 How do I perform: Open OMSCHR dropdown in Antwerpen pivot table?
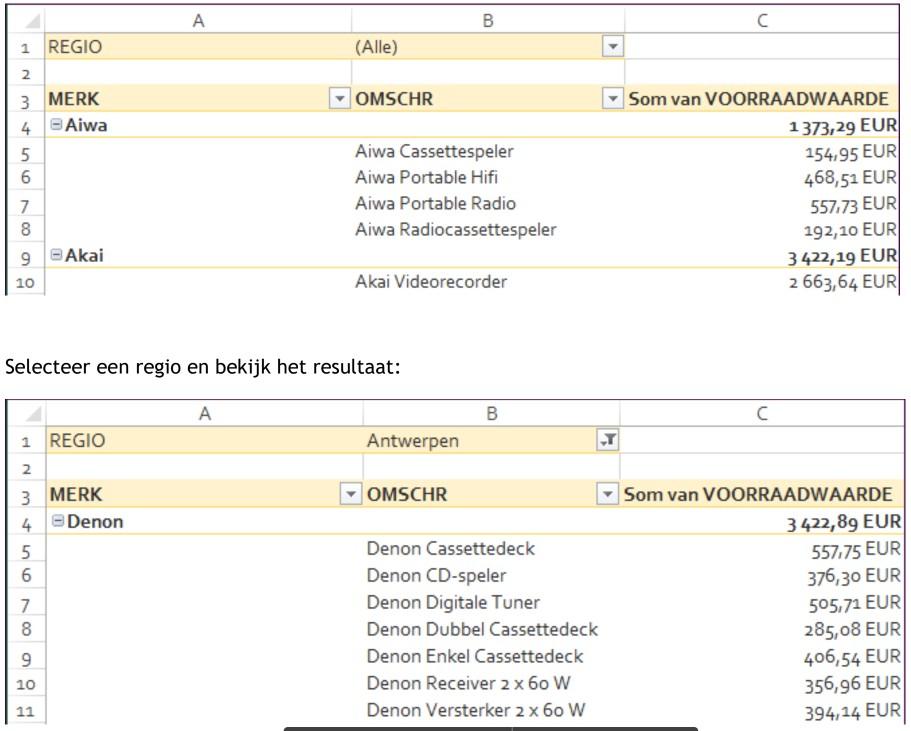pyautogui.click(x=607, y=494)
